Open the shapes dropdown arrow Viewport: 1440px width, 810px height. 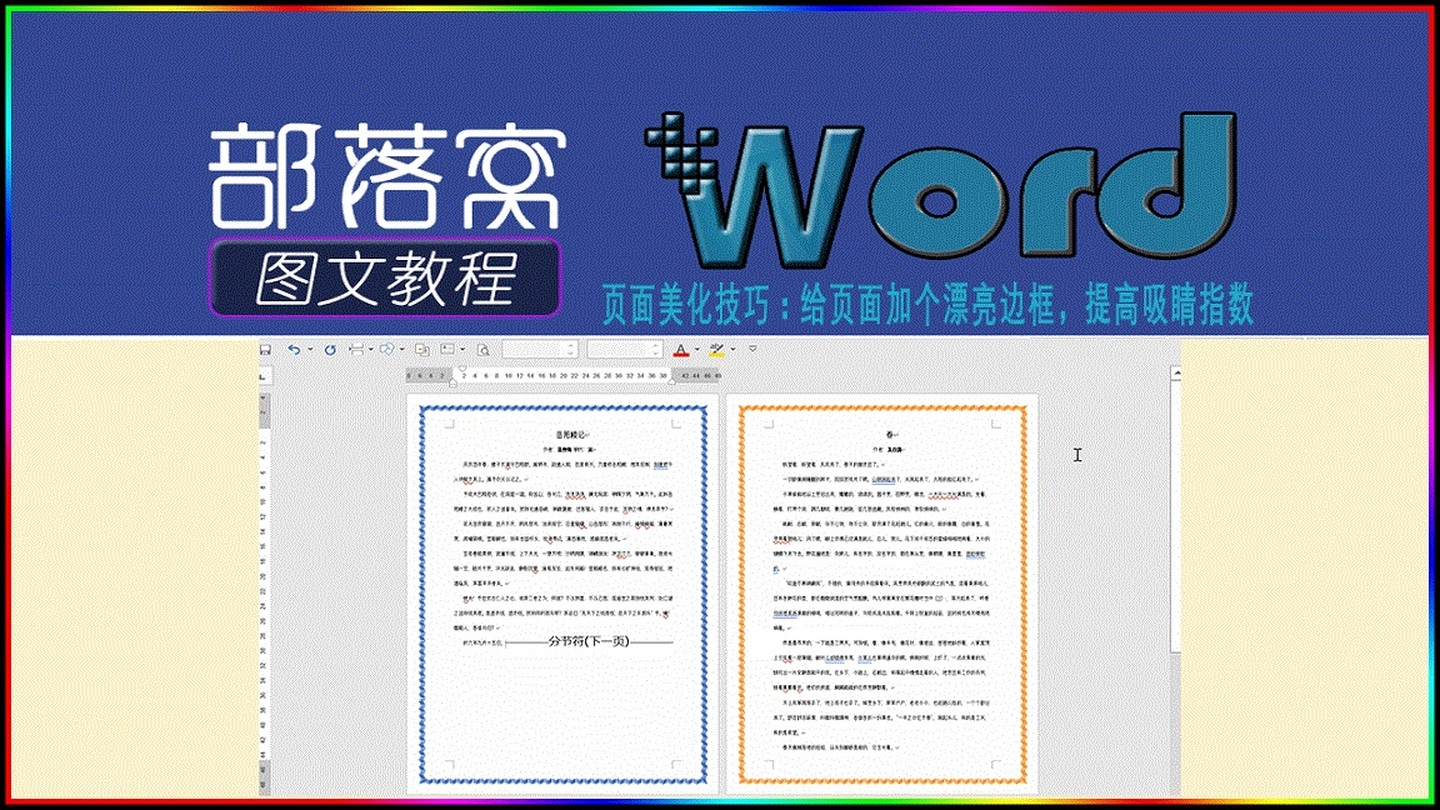pos(402,350)
